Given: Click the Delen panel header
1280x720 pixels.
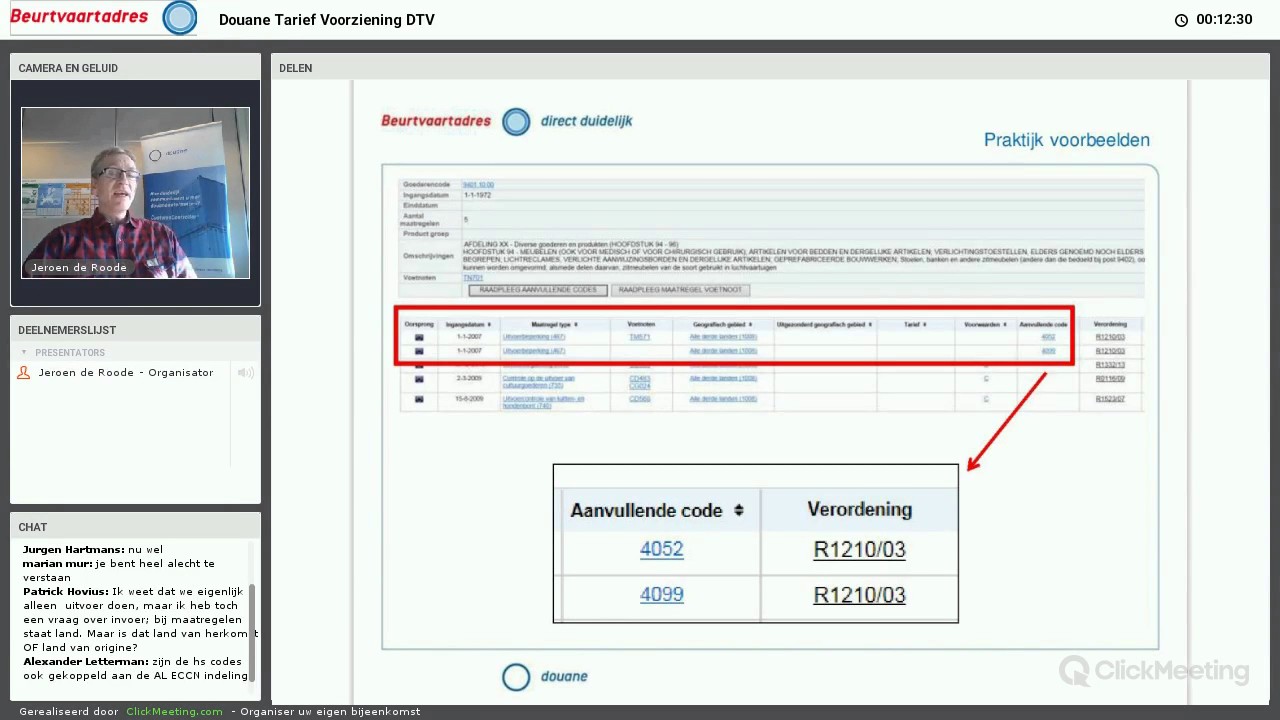Looking at the screenshot, I should pyautogui.click(x=770, y=68).
